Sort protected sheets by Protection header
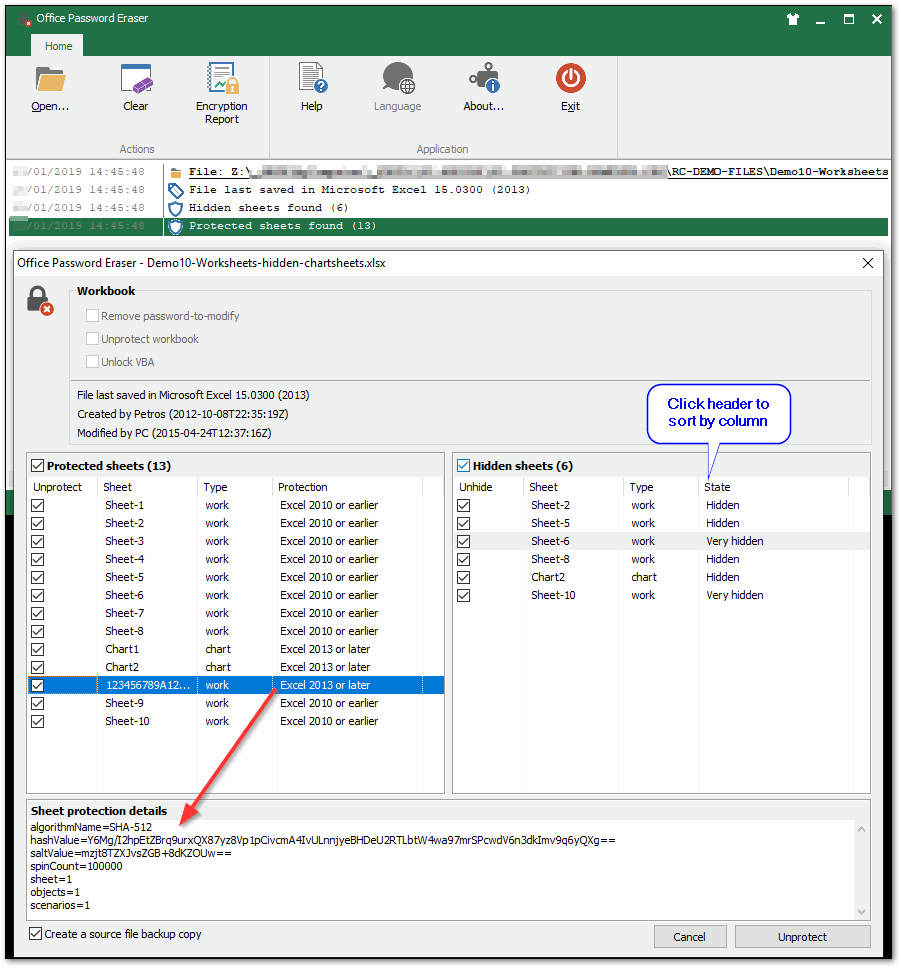 click(348, 487)
